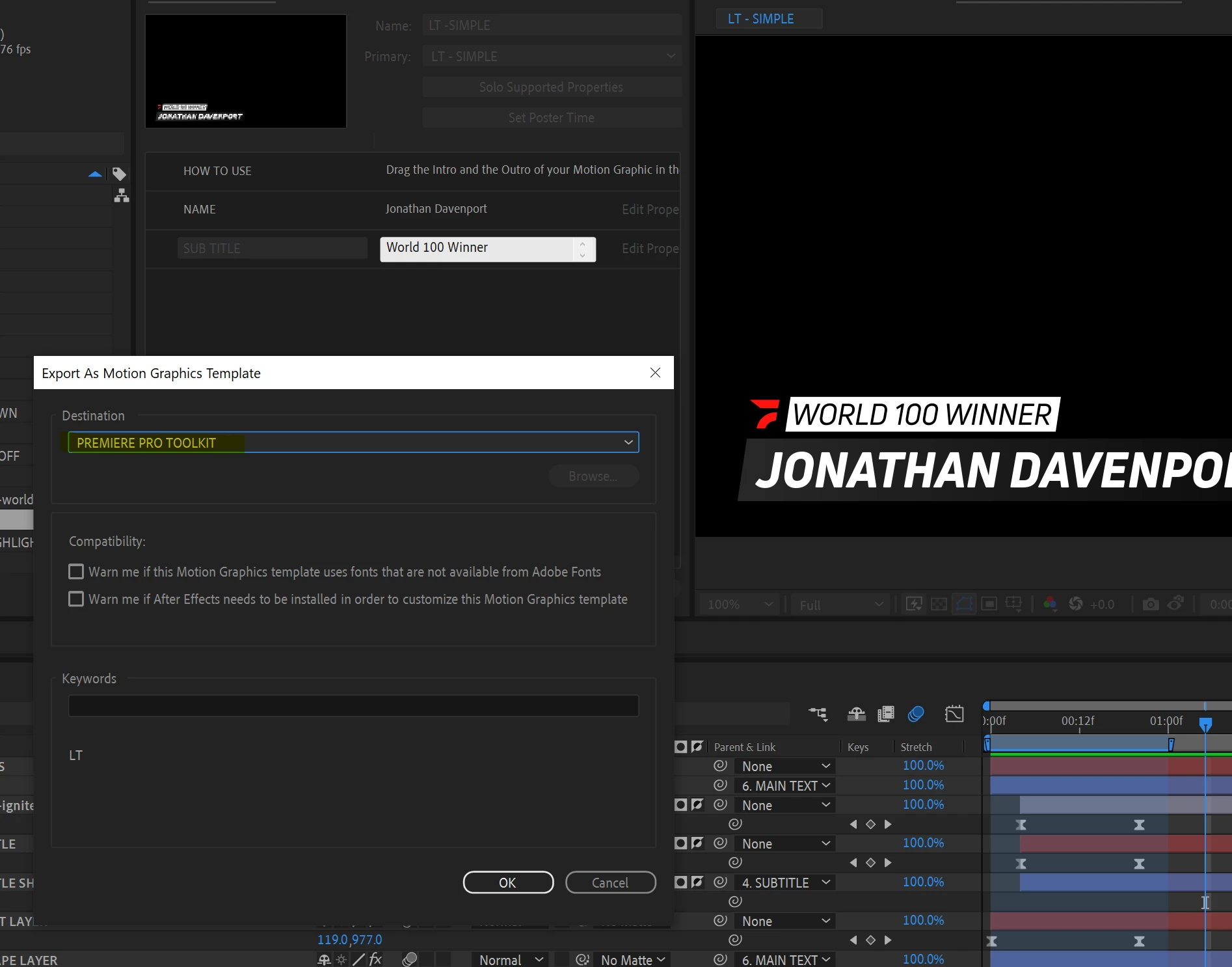Open the No Matte track matte dropdown
Image resolution: width=1232 pixels, height=967 pixels.
click(x=632, y=959)
